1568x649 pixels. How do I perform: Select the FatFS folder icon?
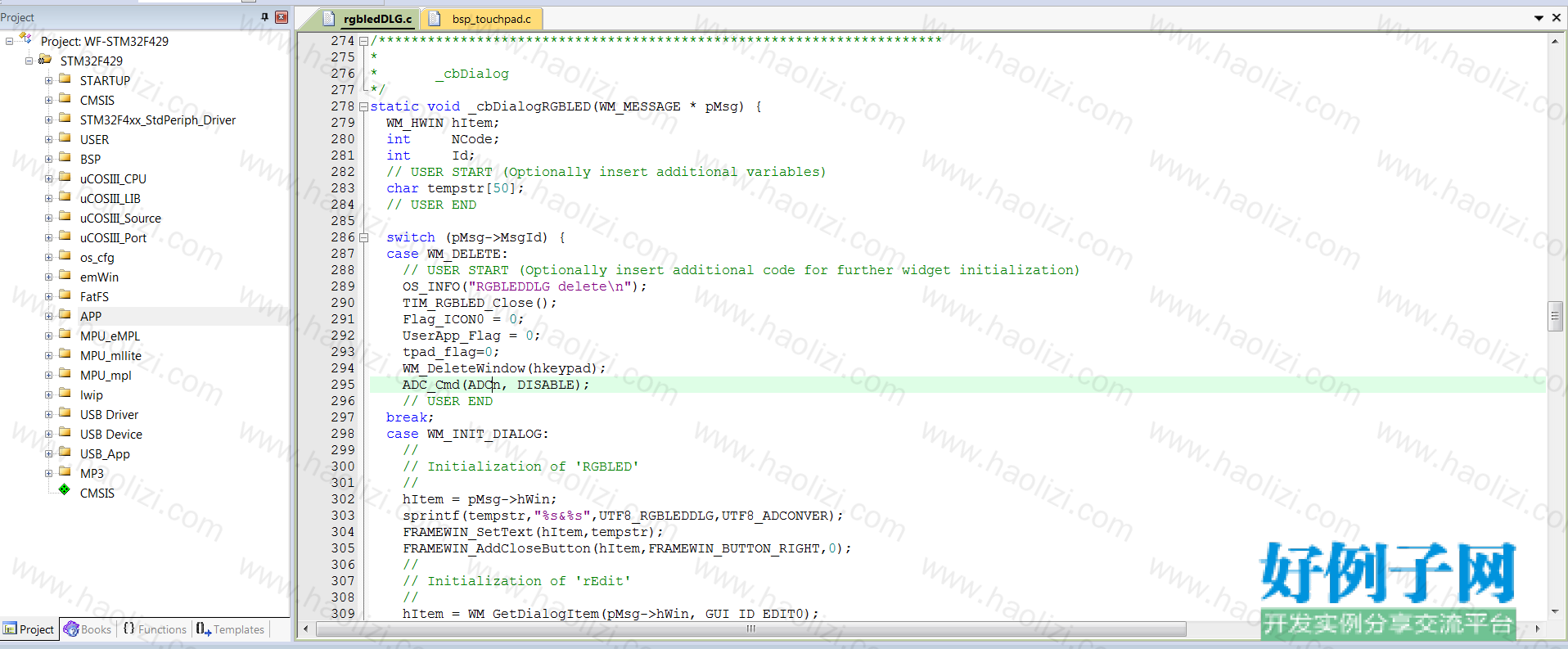tap(65, 295)
